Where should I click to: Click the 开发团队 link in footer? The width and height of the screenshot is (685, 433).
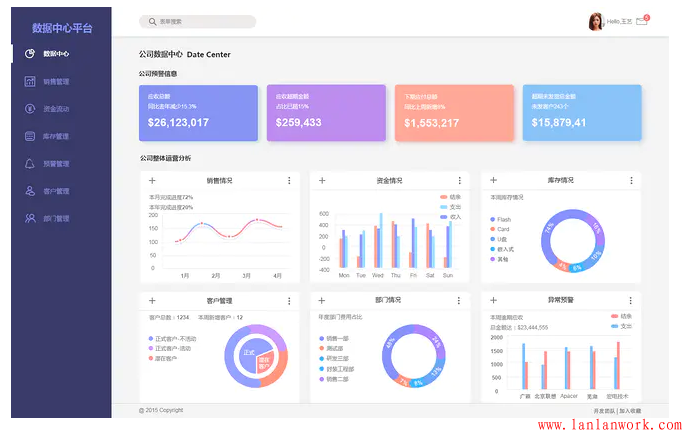603,411
